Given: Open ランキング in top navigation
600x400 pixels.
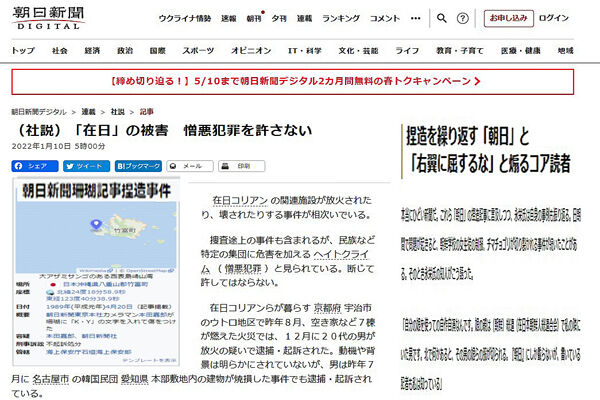Looking at the screenshot, I should tap(341, 18).
